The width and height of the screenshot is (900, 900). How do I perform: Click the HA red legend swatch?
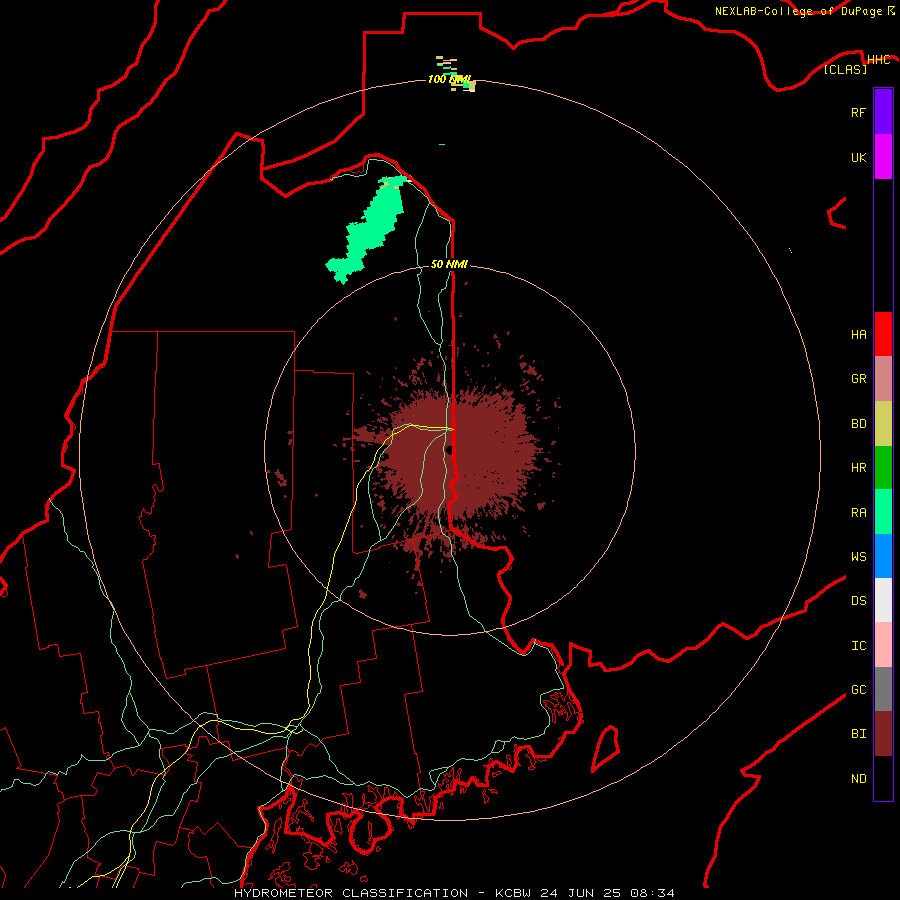[x=883, y=334]
